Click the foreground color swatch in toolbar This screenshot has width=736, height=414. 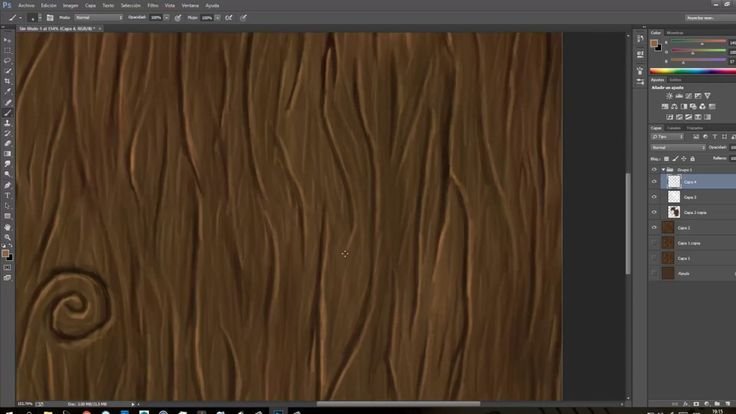(6, 253)
